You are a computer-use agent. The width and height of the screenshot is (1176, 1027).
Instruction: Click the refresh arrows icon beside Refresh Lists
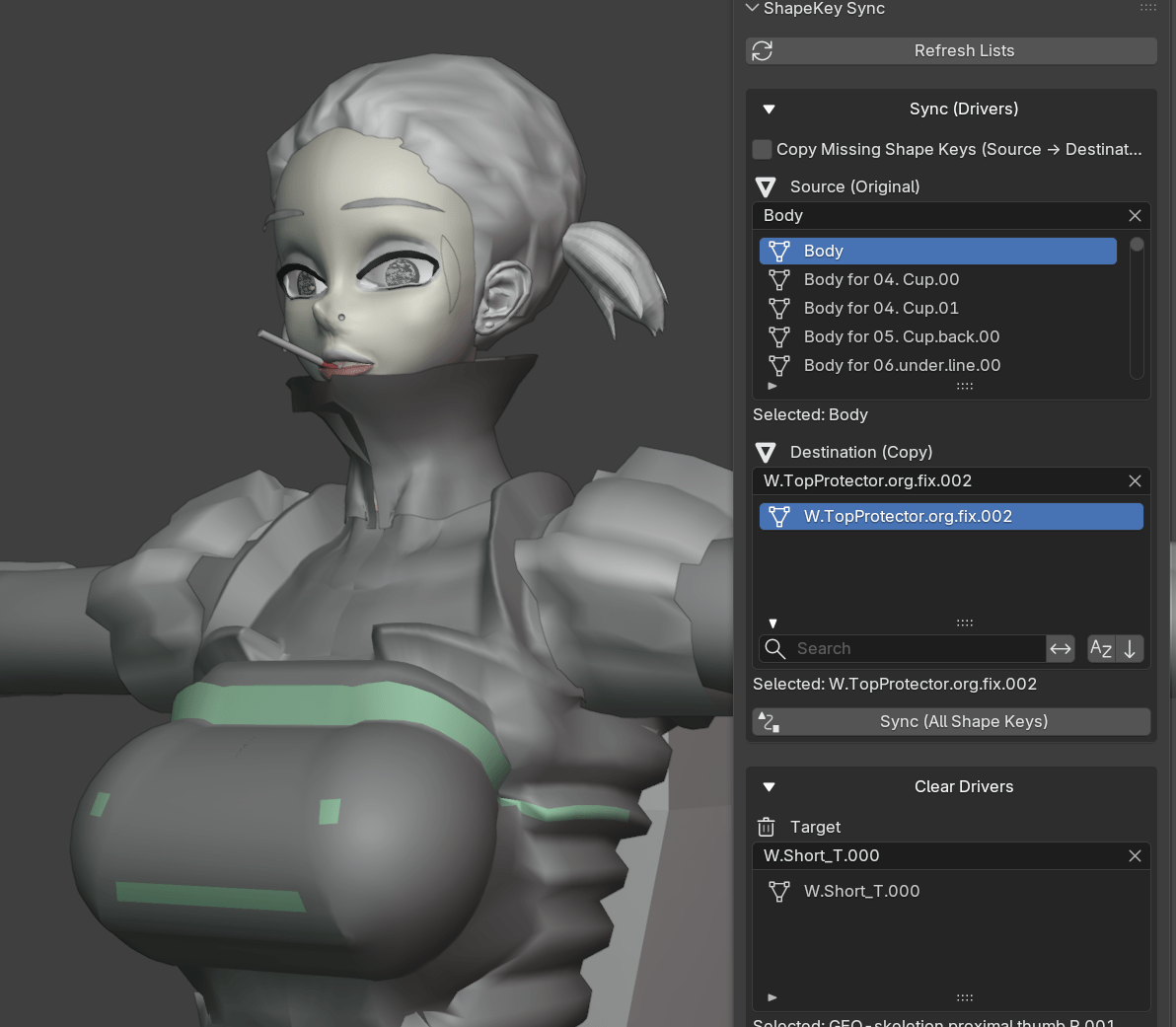click(x=762, y=50)
